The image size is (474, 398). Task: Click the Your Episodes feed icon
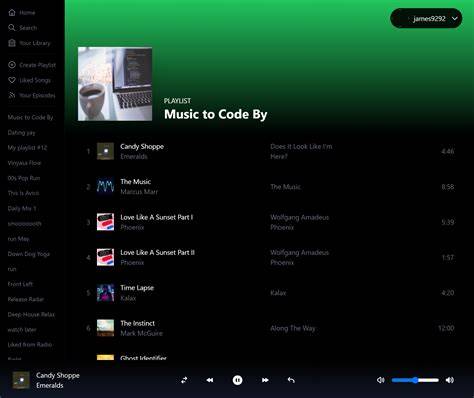12,95
